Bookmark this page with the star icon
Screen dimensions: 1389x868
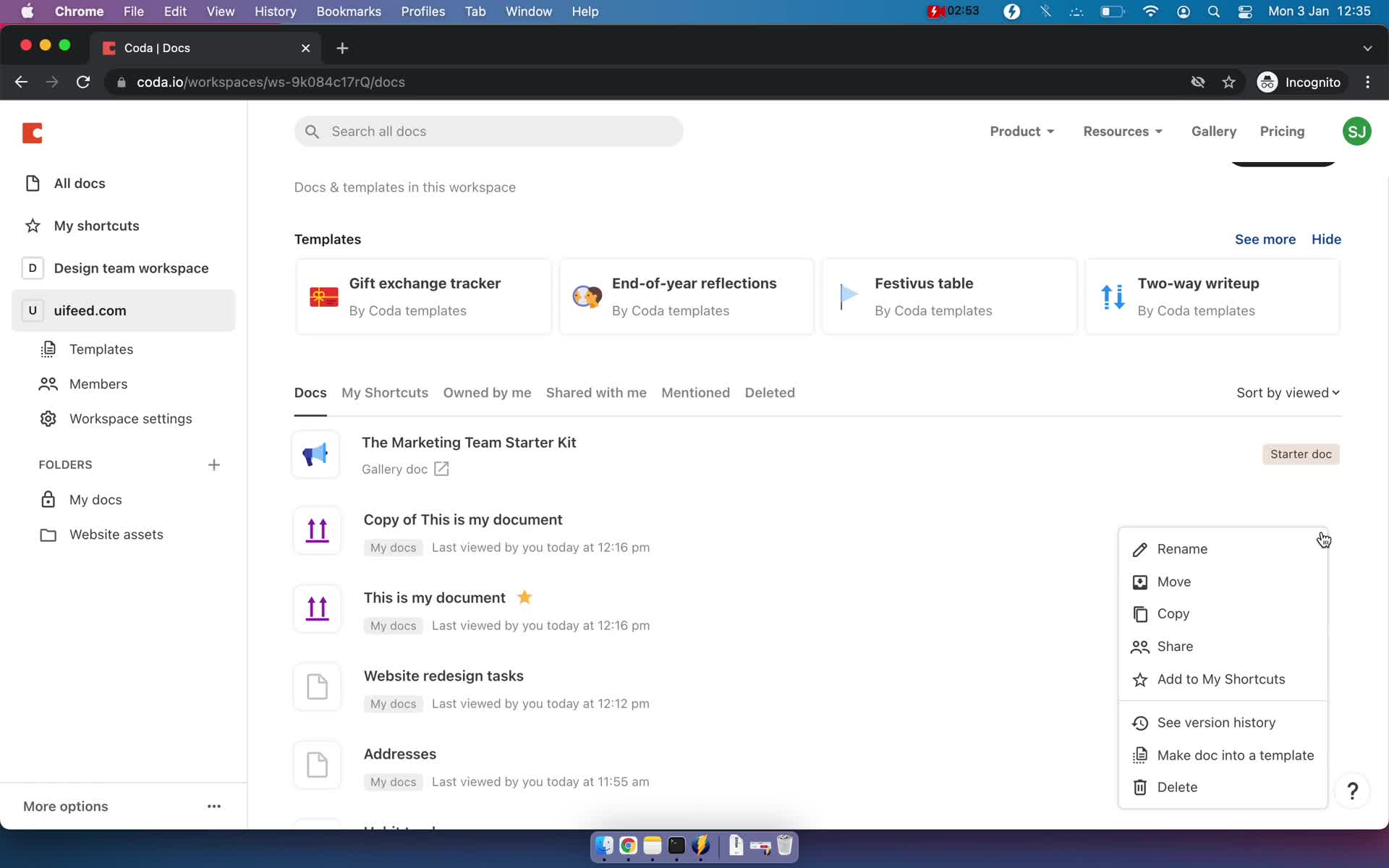(1228, 82)
